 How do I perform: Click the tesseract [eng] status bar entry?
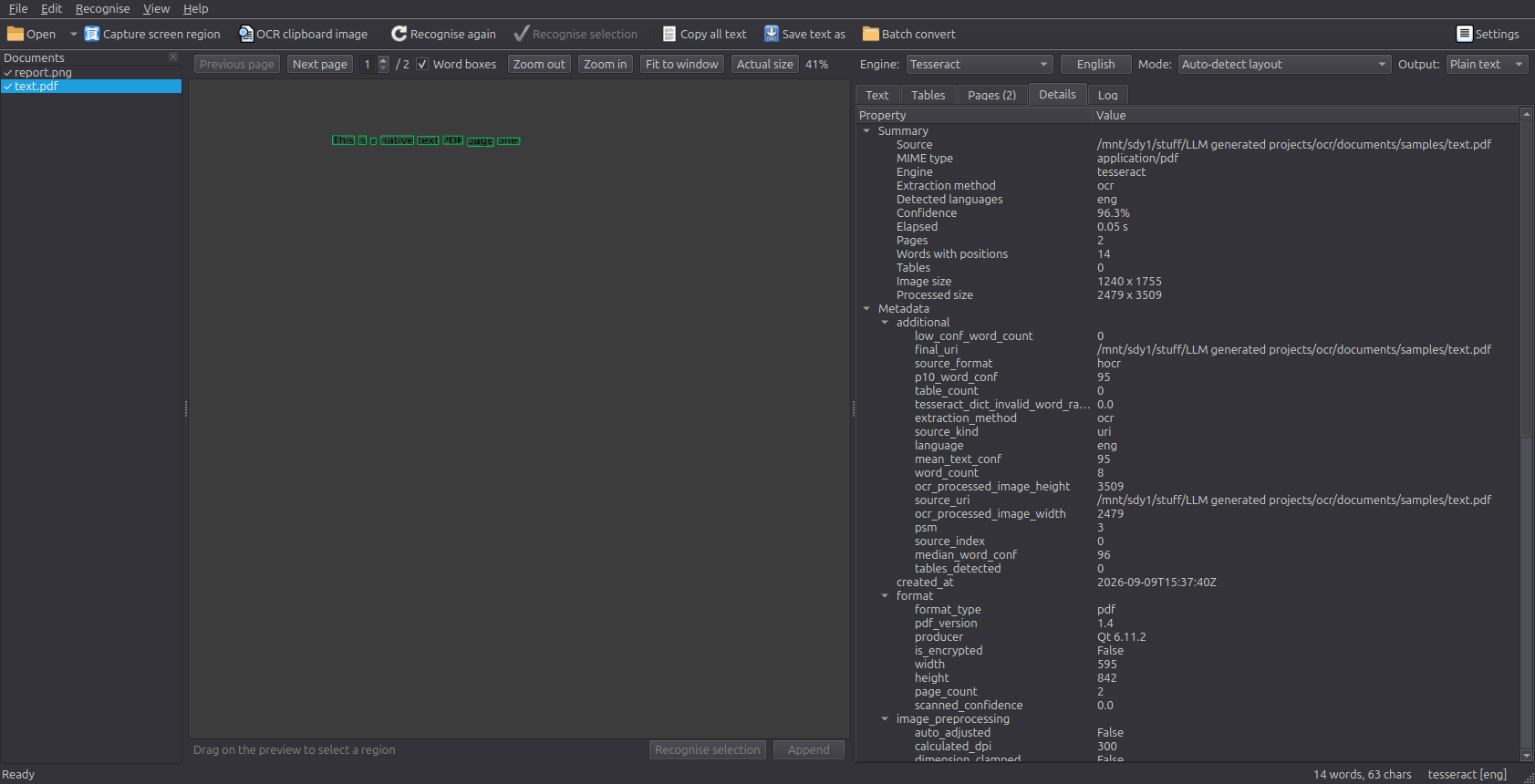tap(1467, 774)
